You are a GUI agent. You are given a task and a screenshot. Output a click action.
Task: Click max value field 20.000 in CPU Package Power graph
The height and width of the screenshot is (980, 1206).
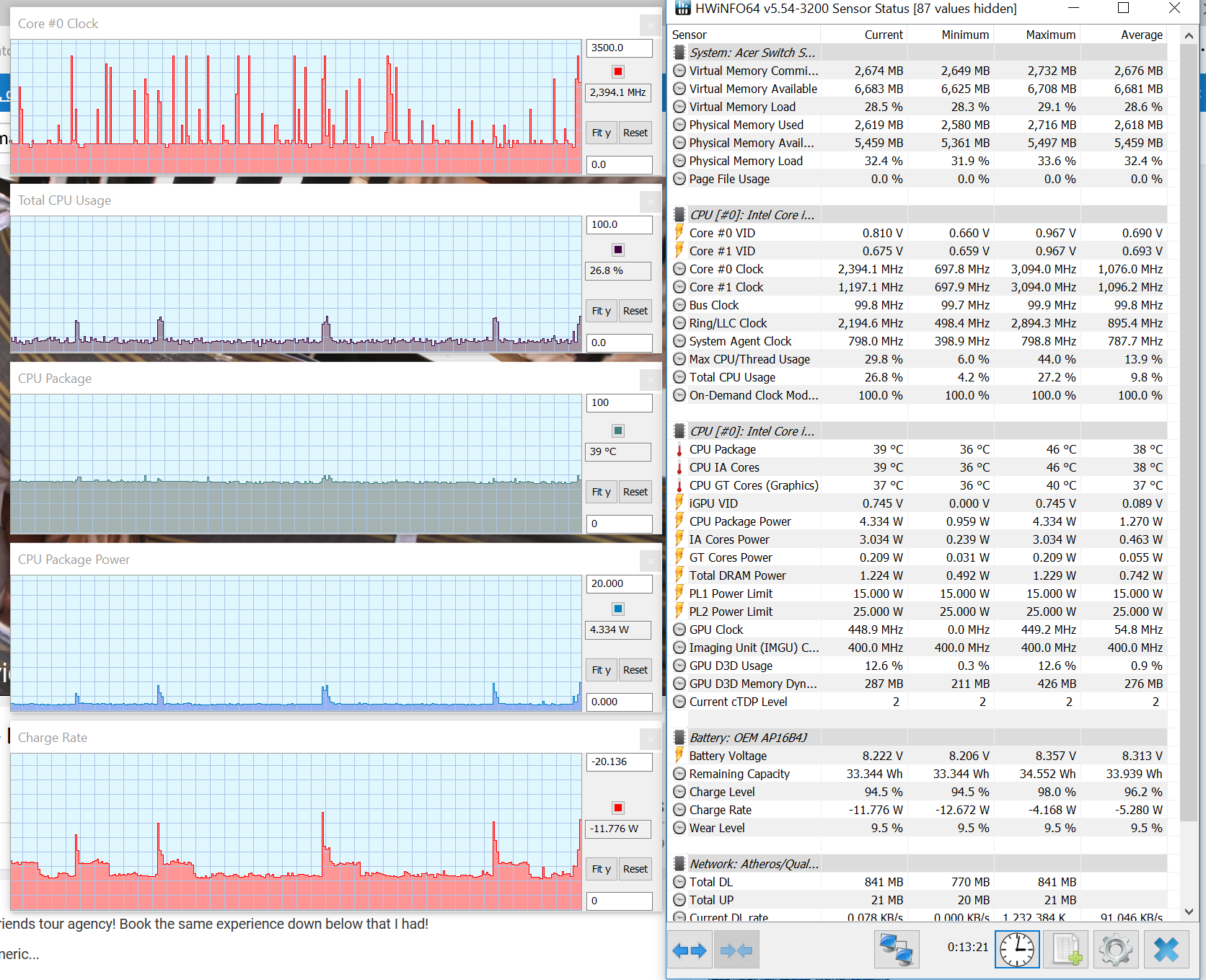click(620, 583)
